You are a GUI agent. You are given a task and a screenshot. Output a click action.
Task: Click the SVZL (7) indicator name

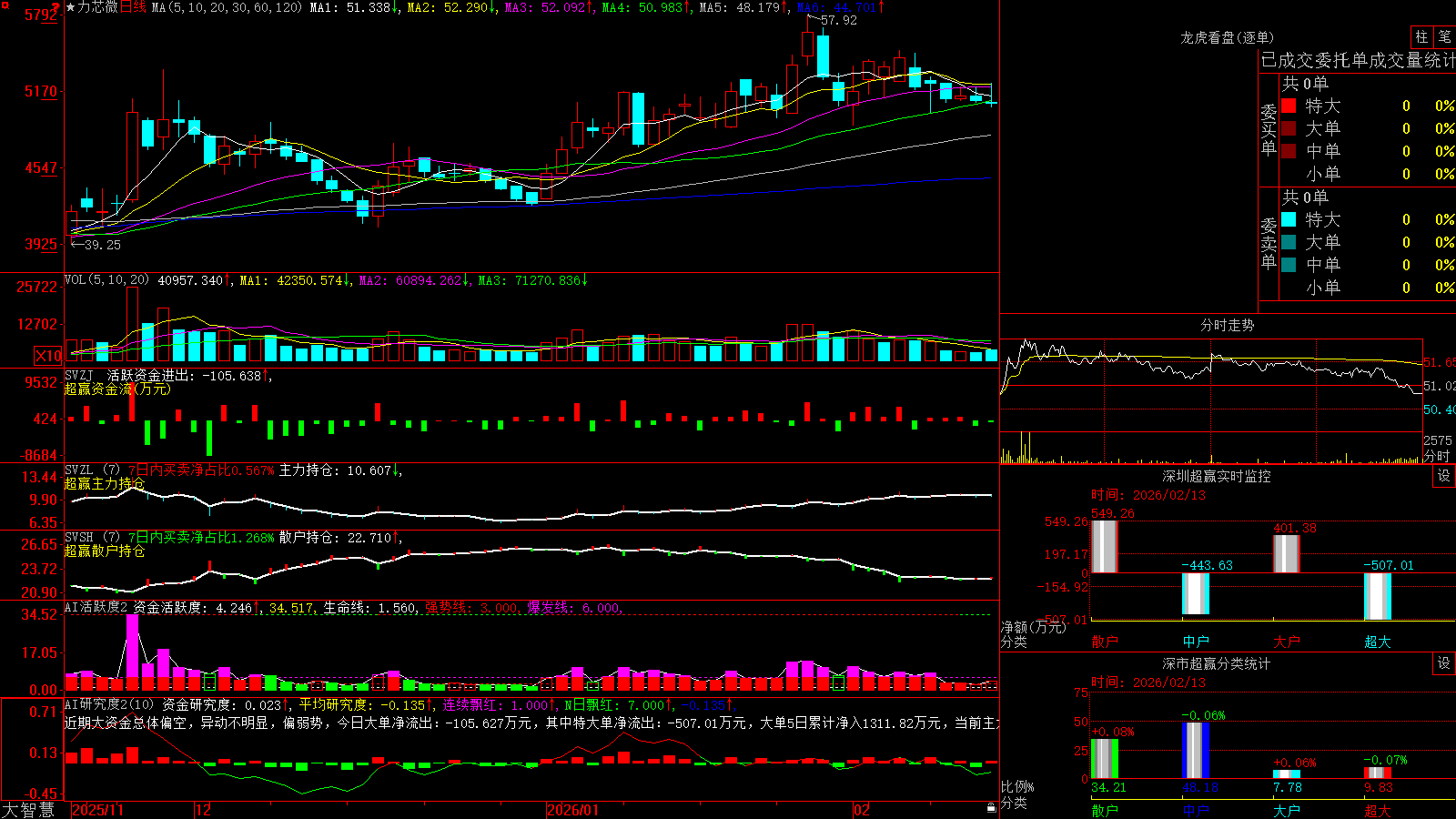tap(92, 470)
